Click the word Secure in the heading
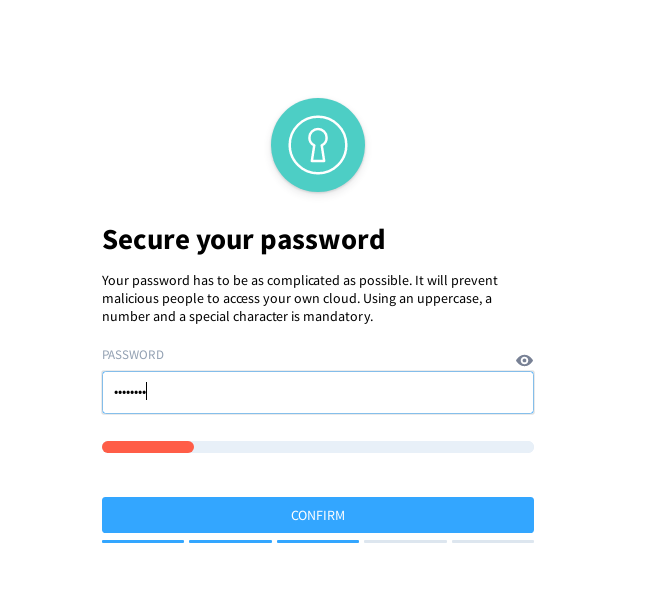649x608 pixels. click(x=146, y=240)
